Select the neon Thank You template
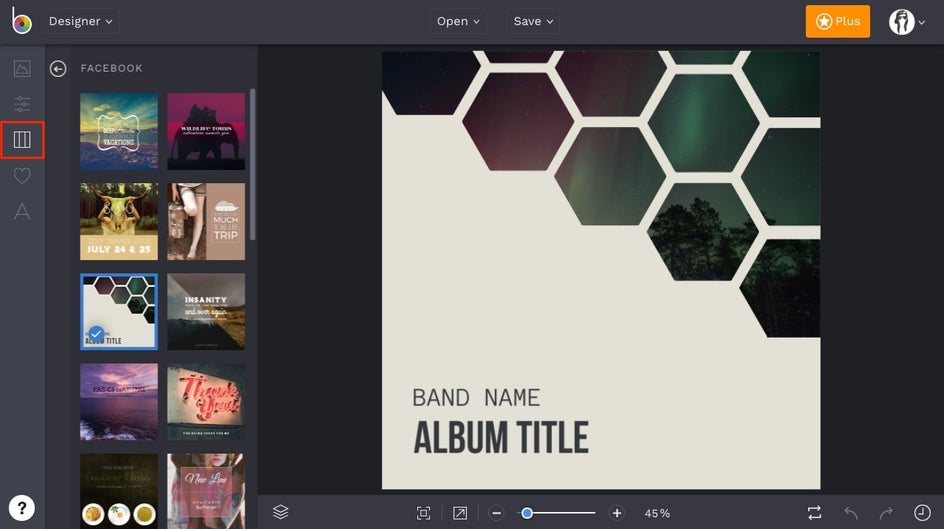The height and width of the screenshot is (529, 944). 206,402
